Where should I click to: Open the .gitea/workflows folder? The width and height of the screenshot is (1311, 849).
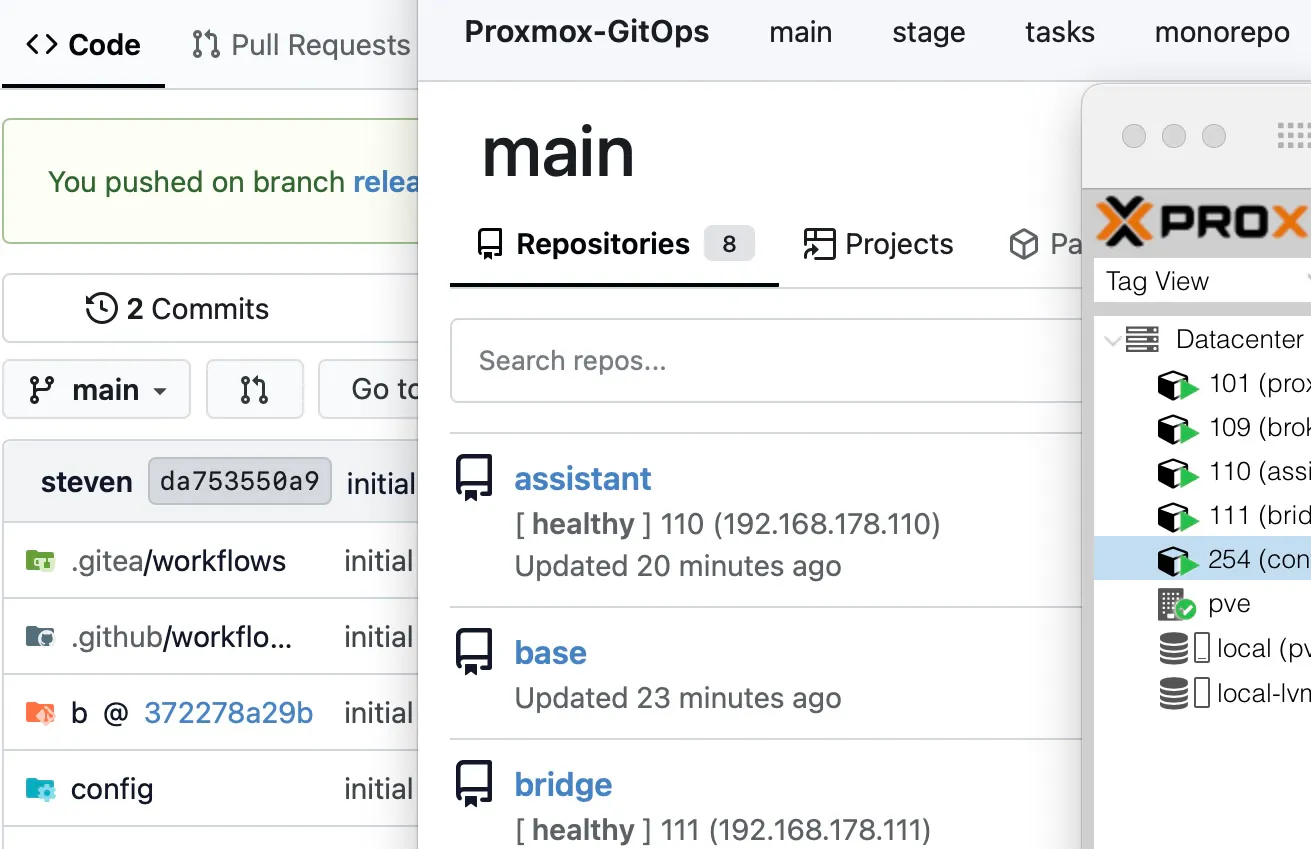click(x=178, y=561)
